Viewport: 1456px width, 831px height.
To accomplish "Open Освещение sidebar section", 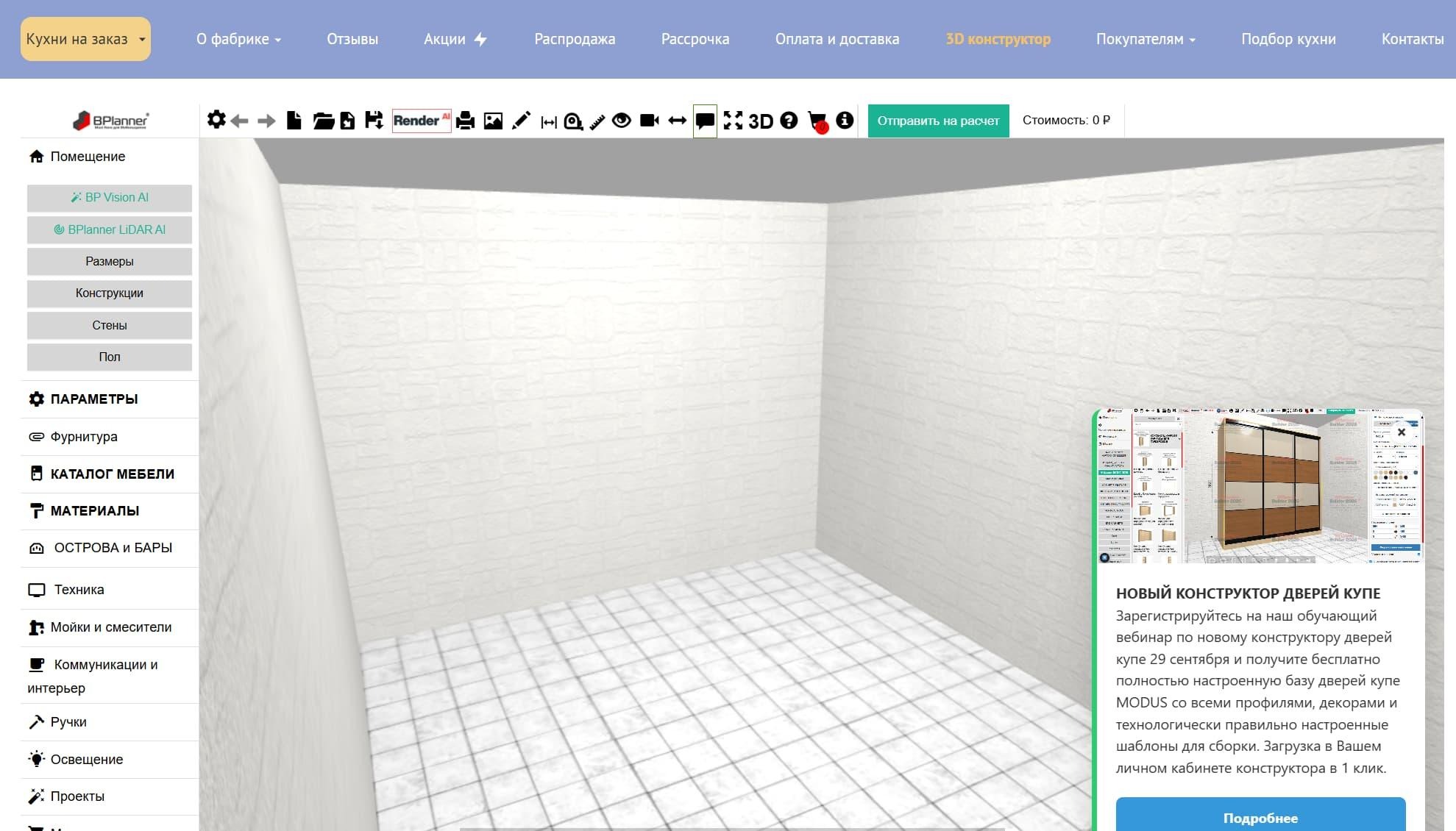I will pos(110,760).
